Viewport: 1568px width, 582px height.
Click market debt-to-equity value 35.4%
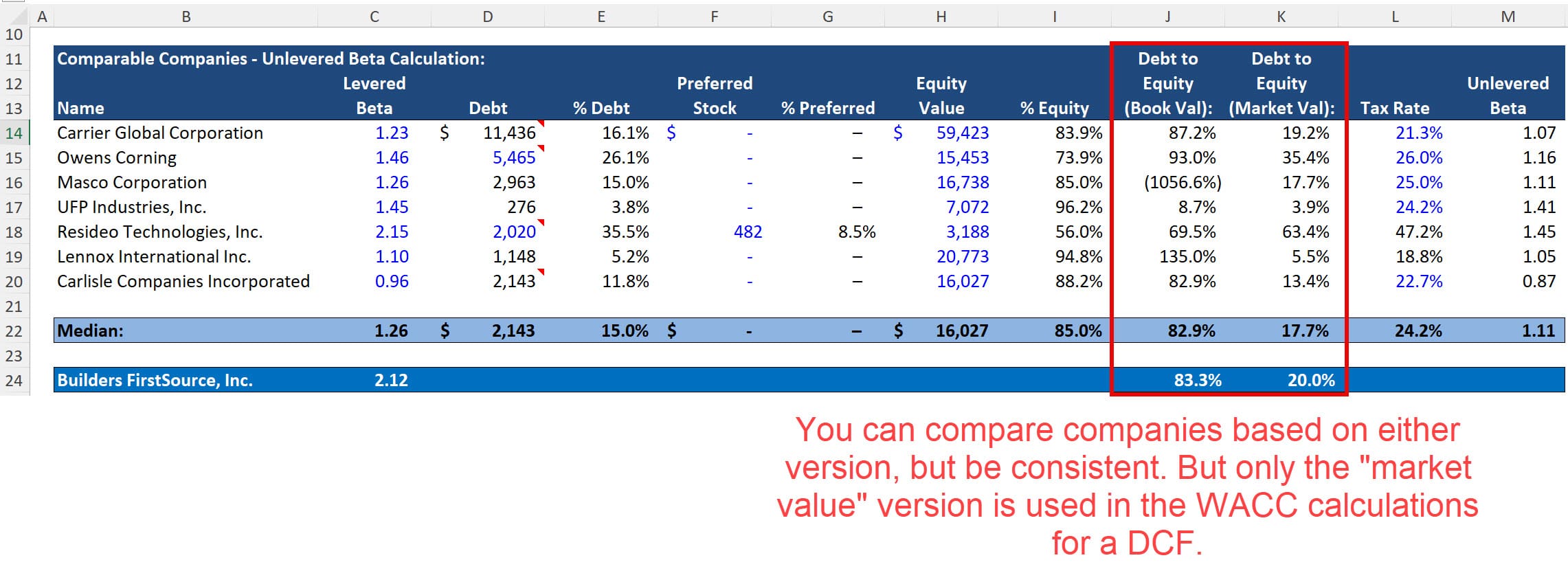point(1306,157)
